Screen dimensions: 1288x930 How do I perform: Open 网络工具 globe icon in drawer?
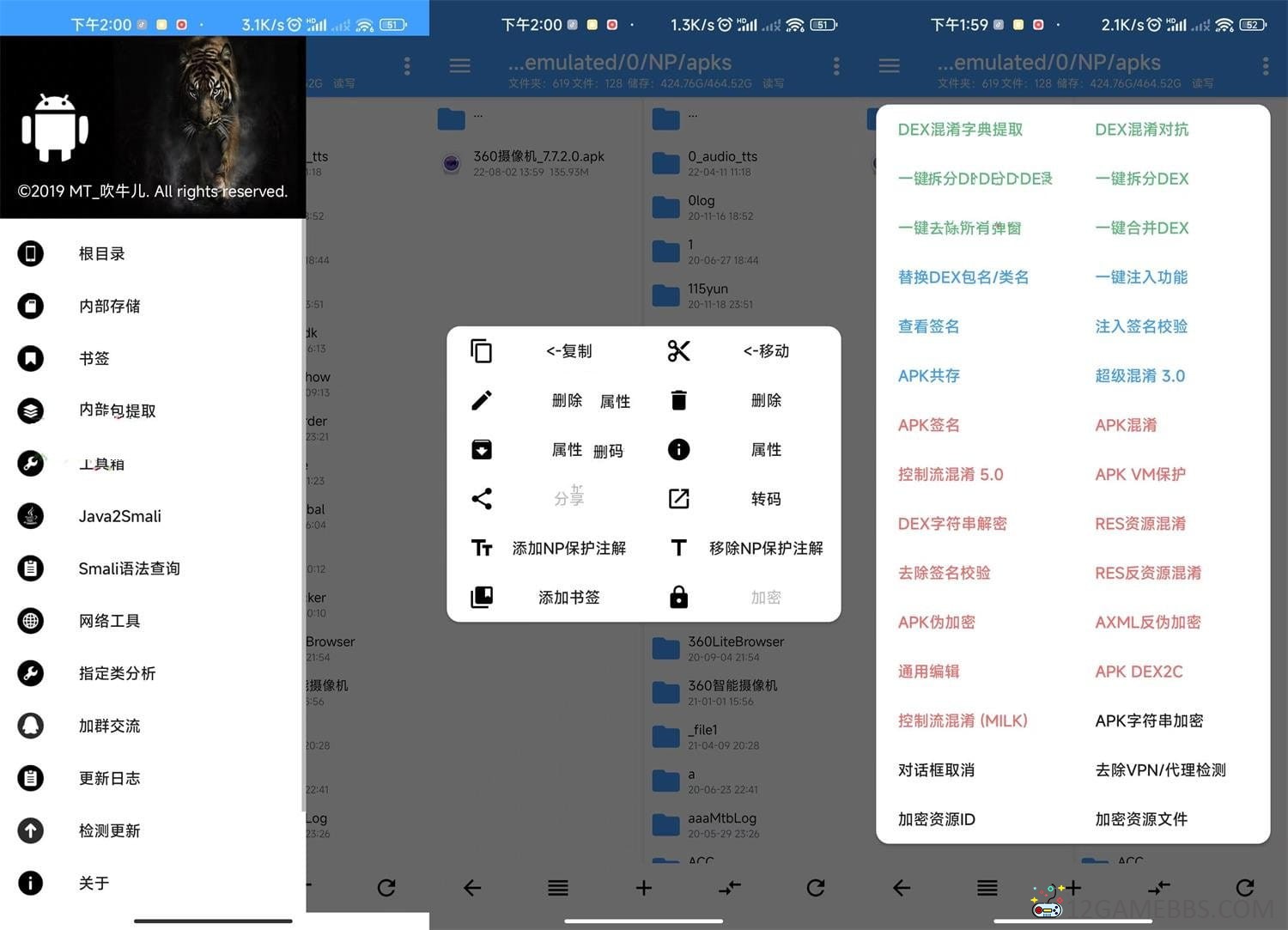coord(31,621)
